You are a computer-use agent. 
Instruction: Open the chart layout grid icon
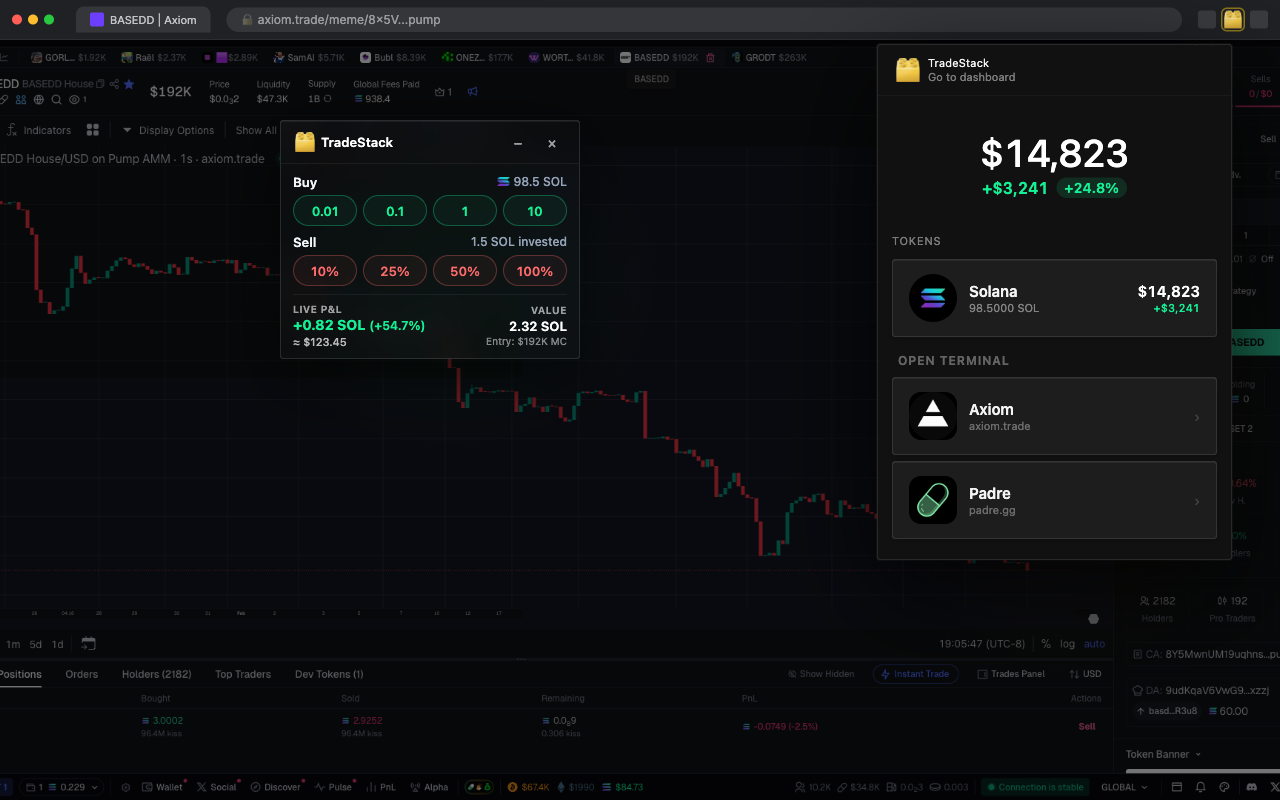point(93,130)
